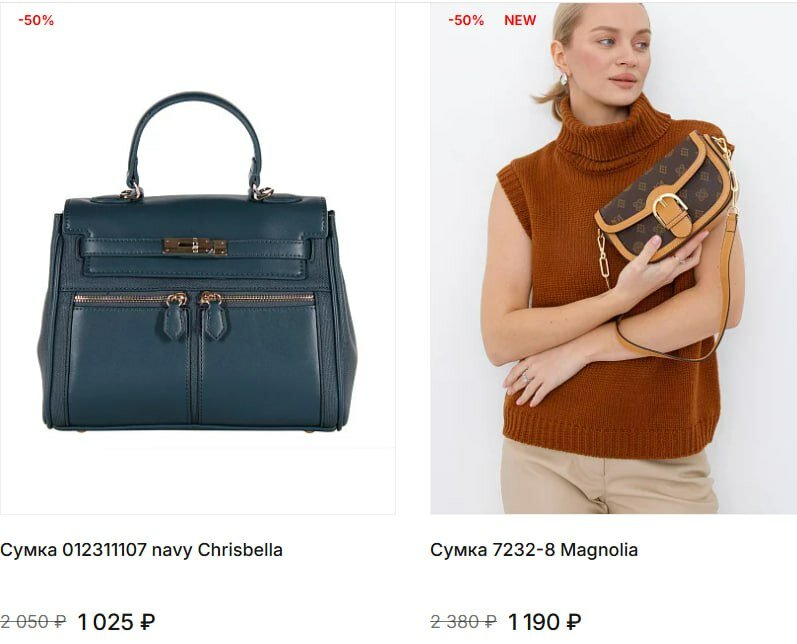The width and height of the screenshot is (797, 644).
Task: Click the right zipper pull on the navy bag
Action: pyautogui.click(x=214, y=316)
